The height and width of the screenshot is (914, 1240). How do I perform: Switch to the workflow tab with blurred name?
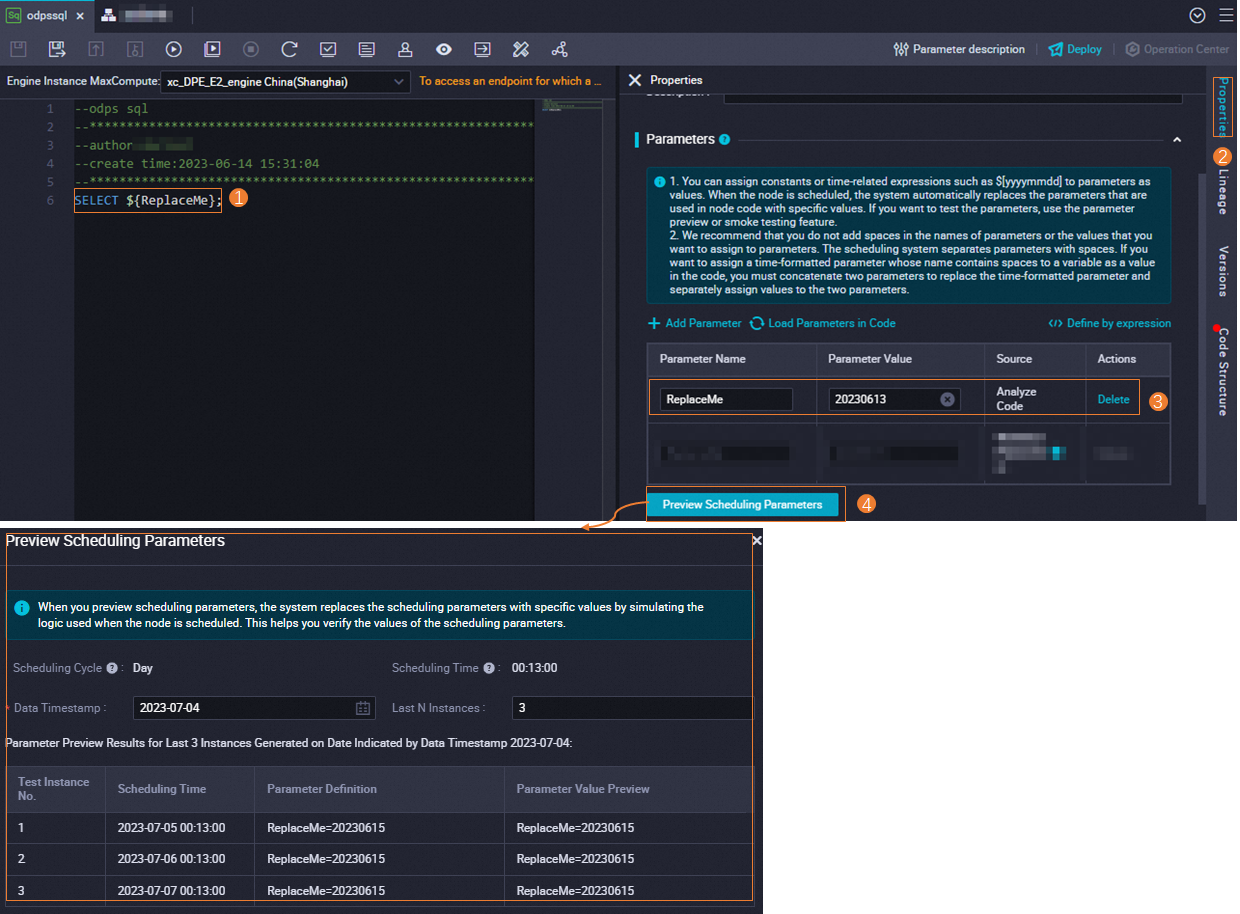click(x=140, y=15)
